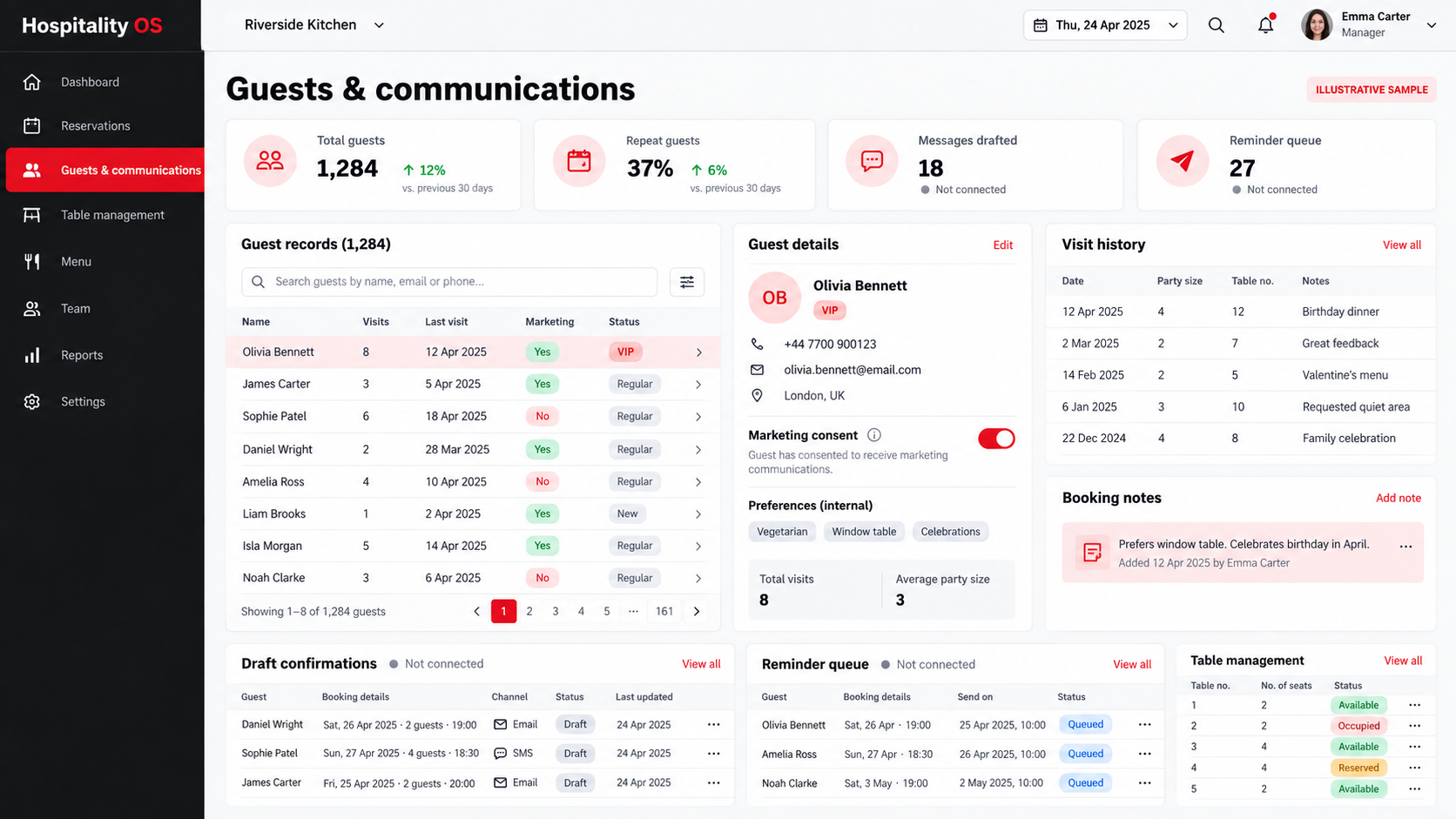1456x819 pixels.
Task: Open the three-dot menu for table 4
Action: [x=1414, y=768]
